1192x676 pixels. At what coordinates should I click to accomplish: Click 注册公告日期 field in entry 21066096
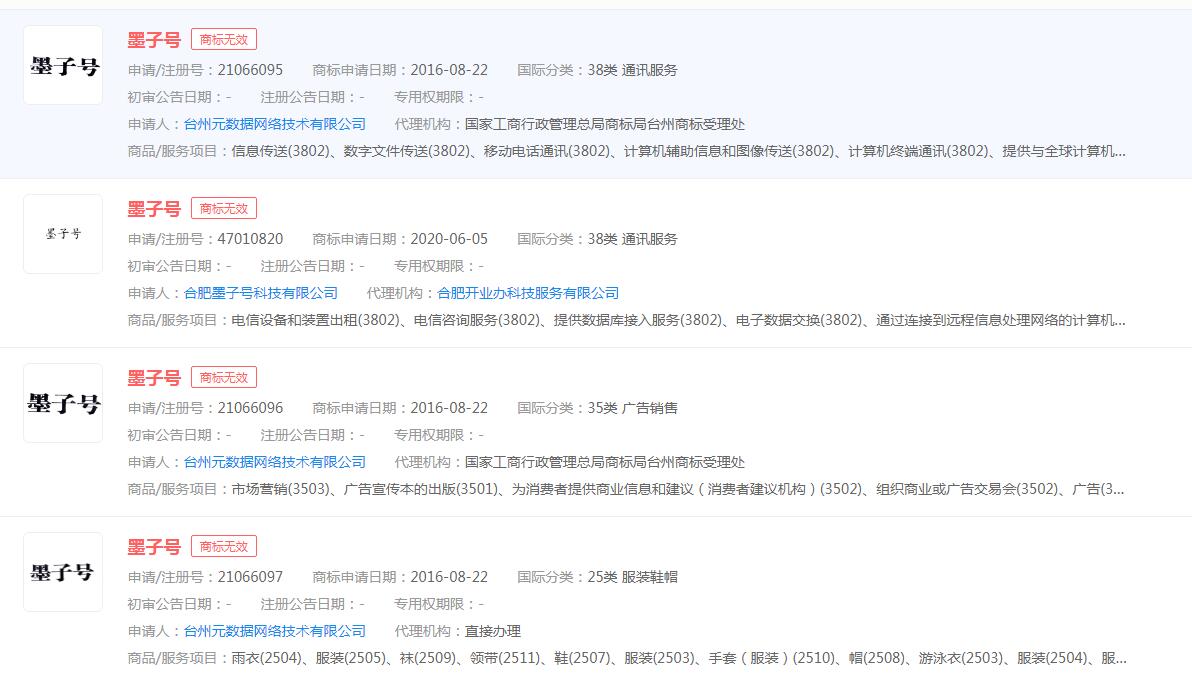click(x=312, y=435)
